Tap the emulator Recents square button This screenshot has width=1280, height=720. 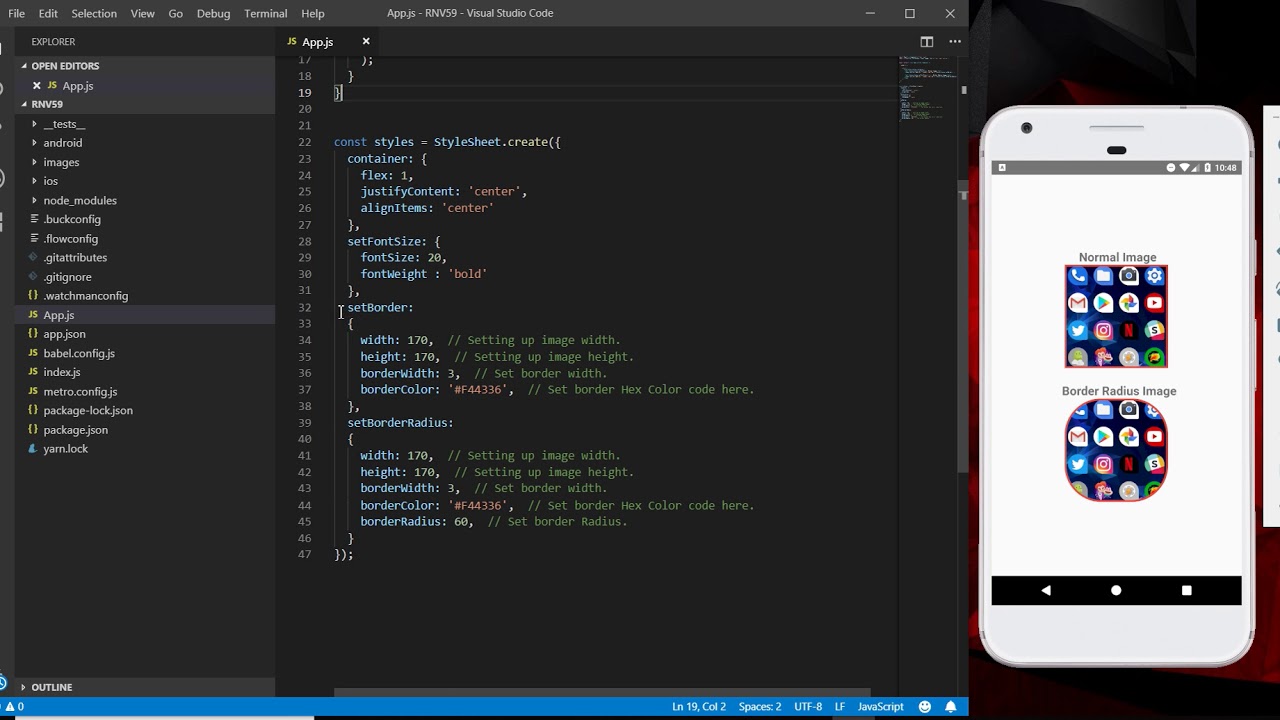click(1187, 590)
